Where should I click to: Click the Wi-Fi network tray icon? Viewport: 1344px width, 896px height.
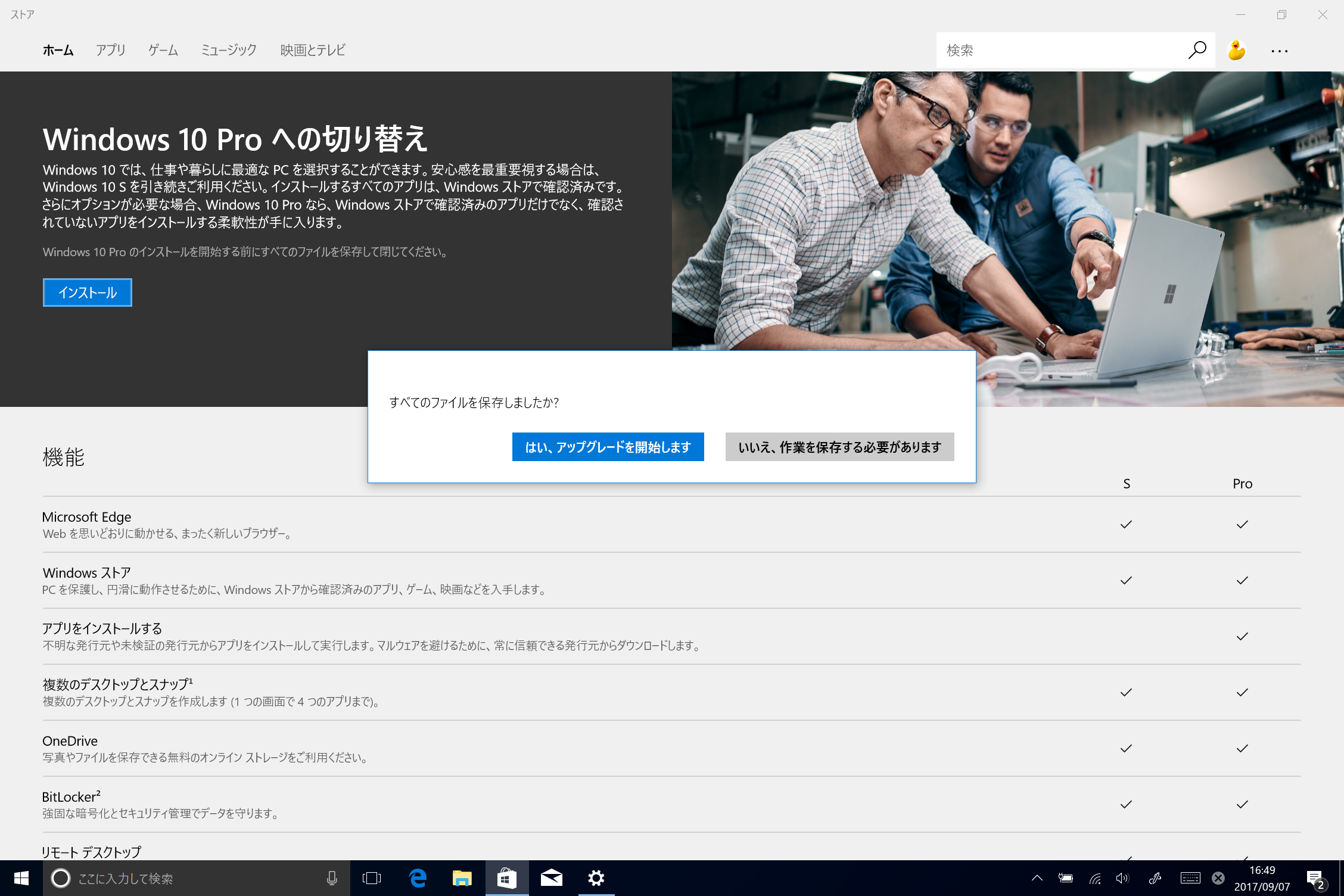coord(1095,878)
